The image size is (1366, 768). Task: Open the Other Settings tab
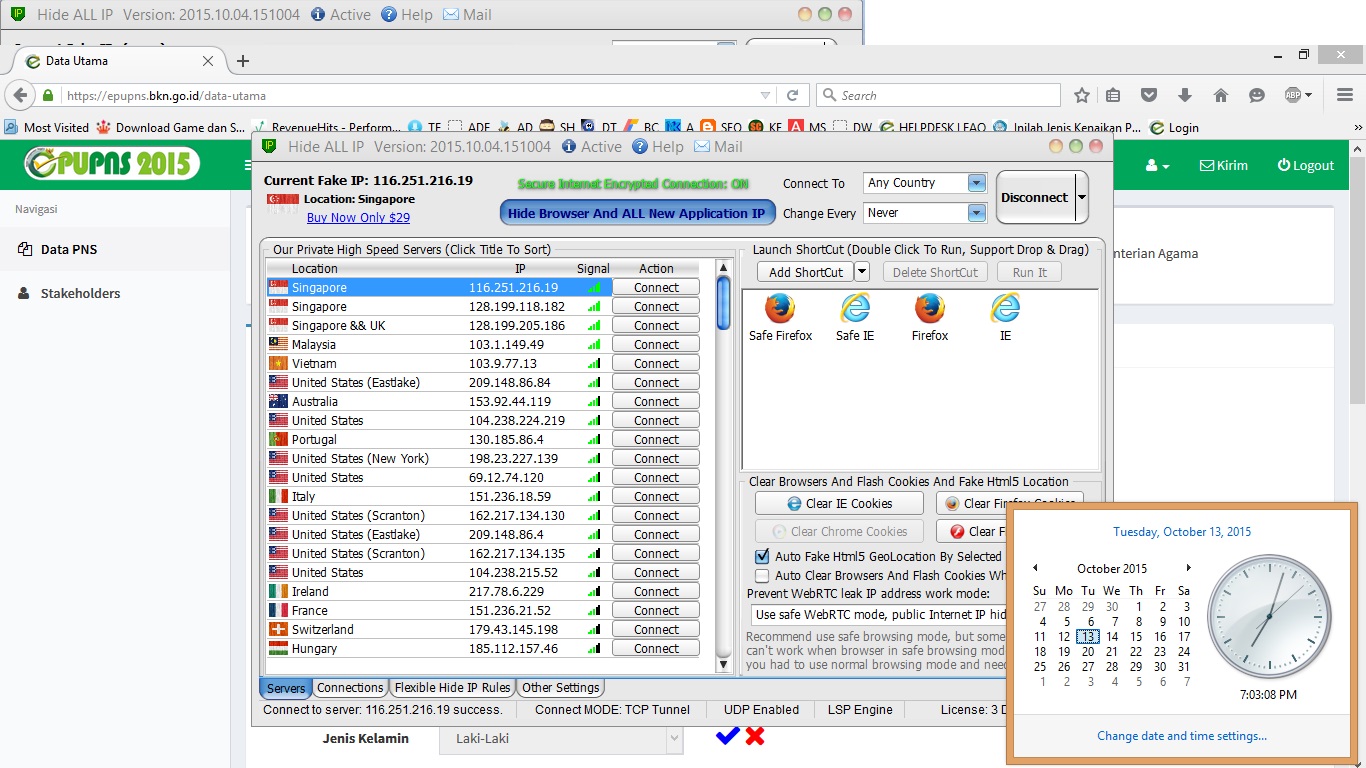click(561, 688)
